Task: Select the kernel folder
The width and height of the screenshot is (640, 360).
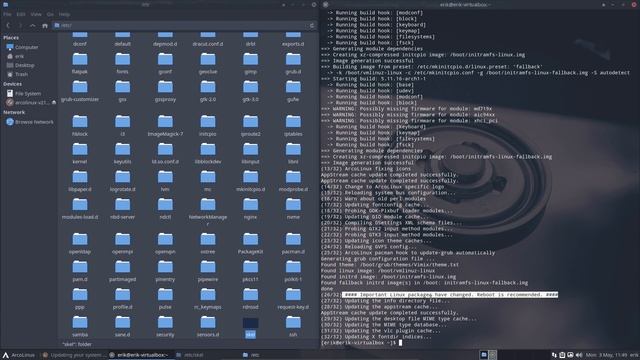Action: click(80, 153)
